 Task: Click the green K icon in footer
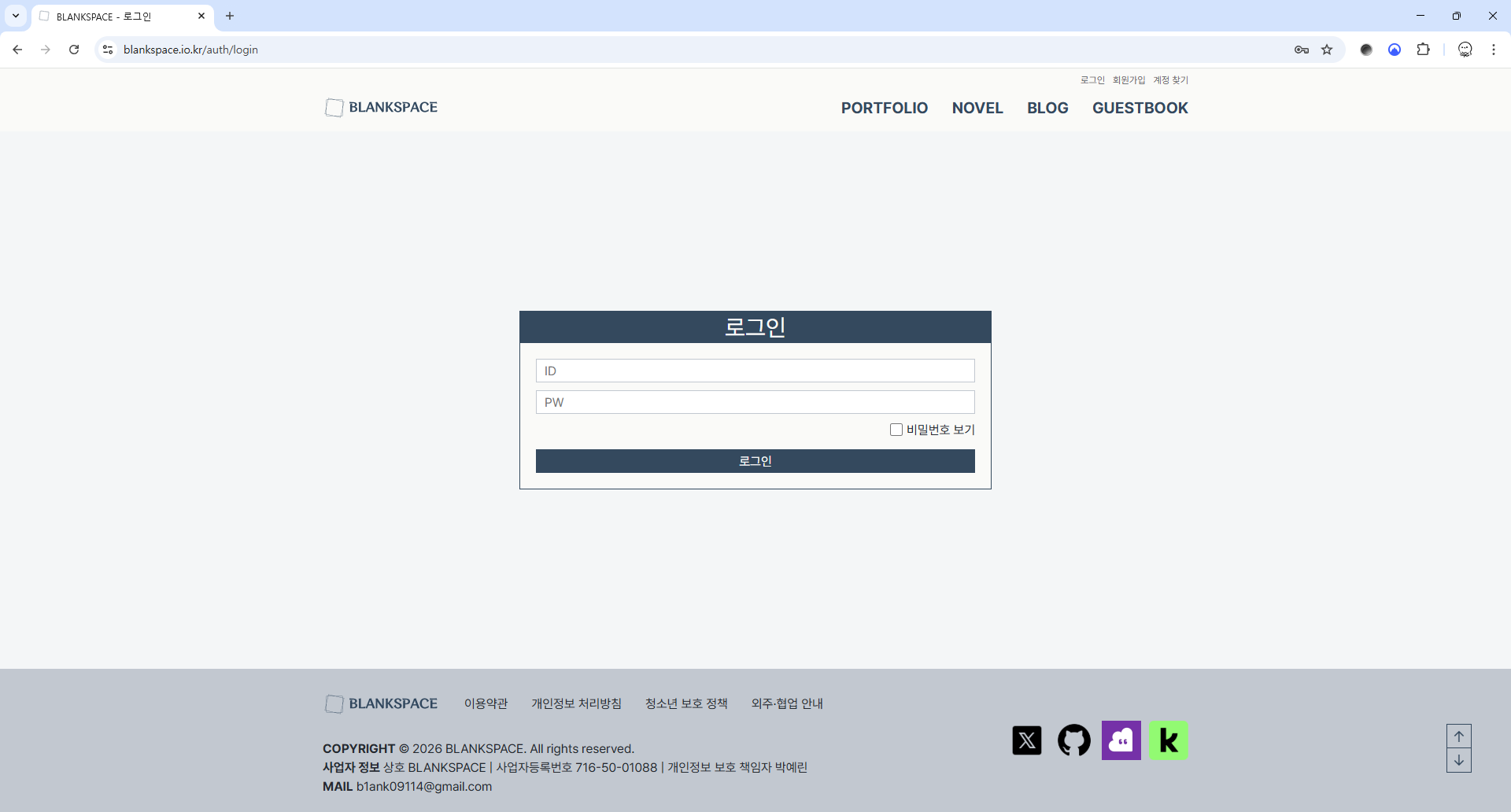tap(1168, 740)
